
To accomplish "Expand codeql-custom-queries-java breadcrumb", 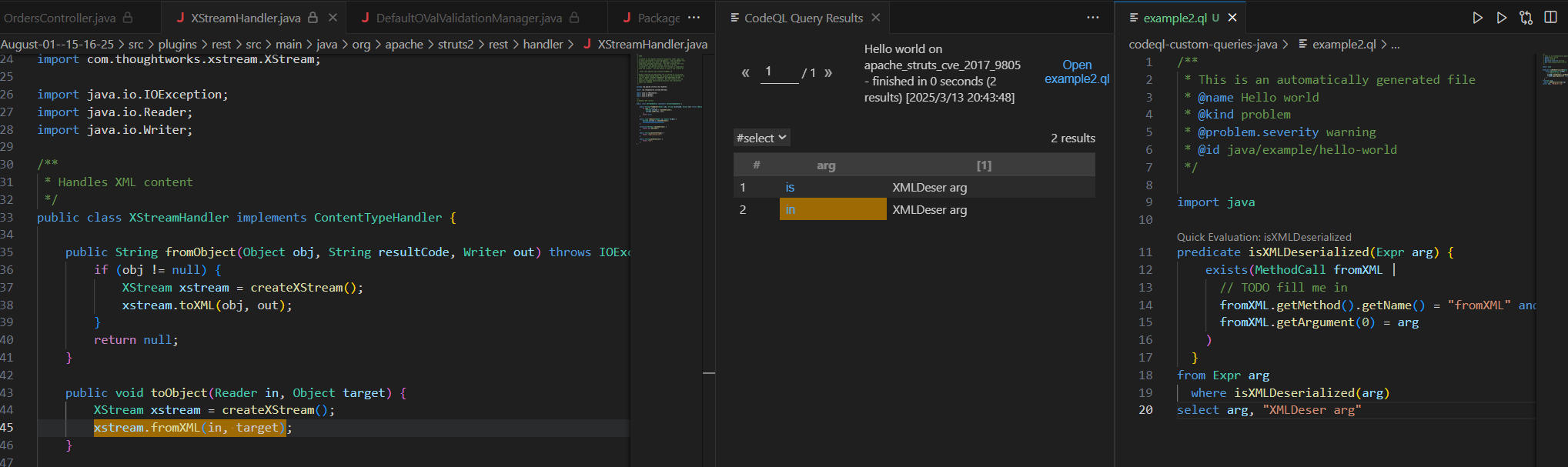I will coord(1202,45).
